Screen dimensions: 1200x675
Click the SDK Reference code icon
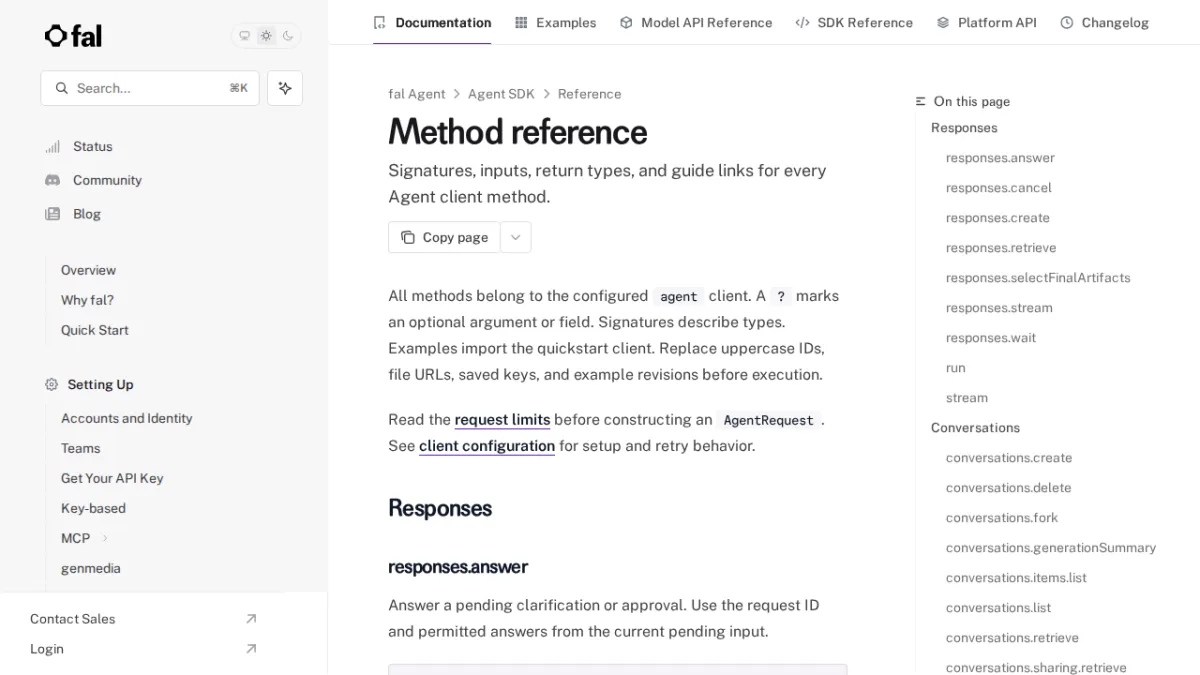click(x=802, y=22)
